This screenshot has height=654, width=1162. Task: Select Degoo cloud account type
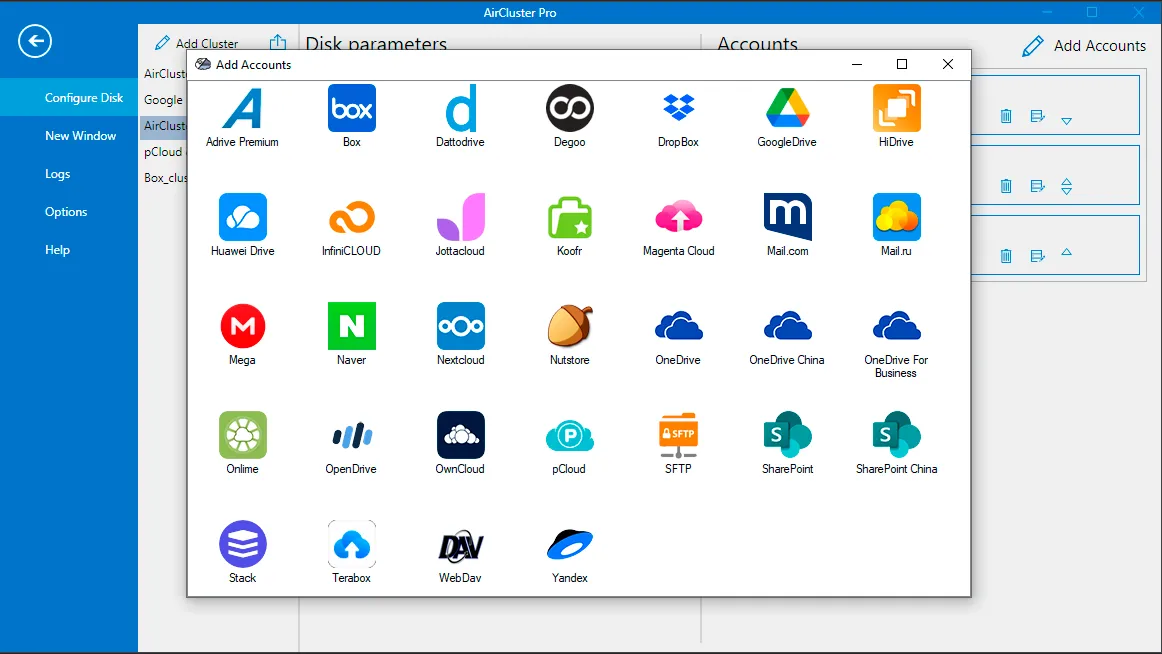569,109
